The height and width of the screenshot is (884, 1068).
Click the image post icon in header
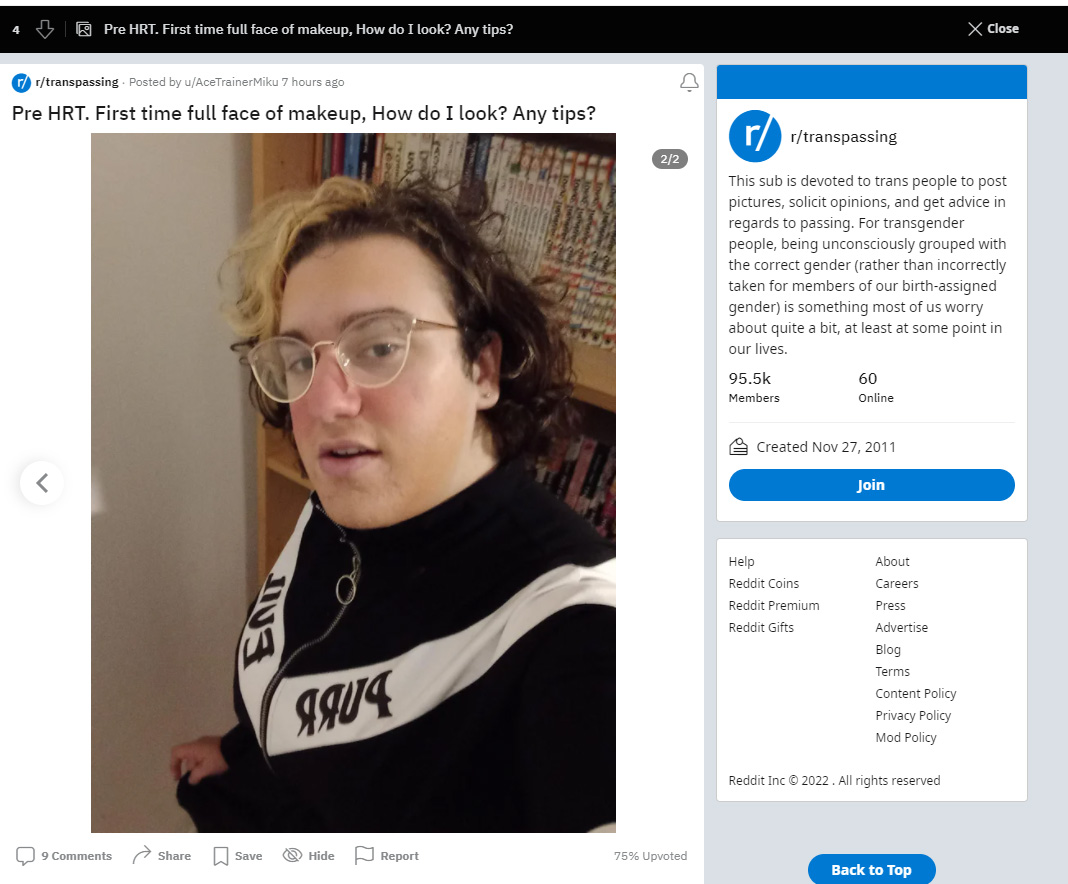[84, 29]
